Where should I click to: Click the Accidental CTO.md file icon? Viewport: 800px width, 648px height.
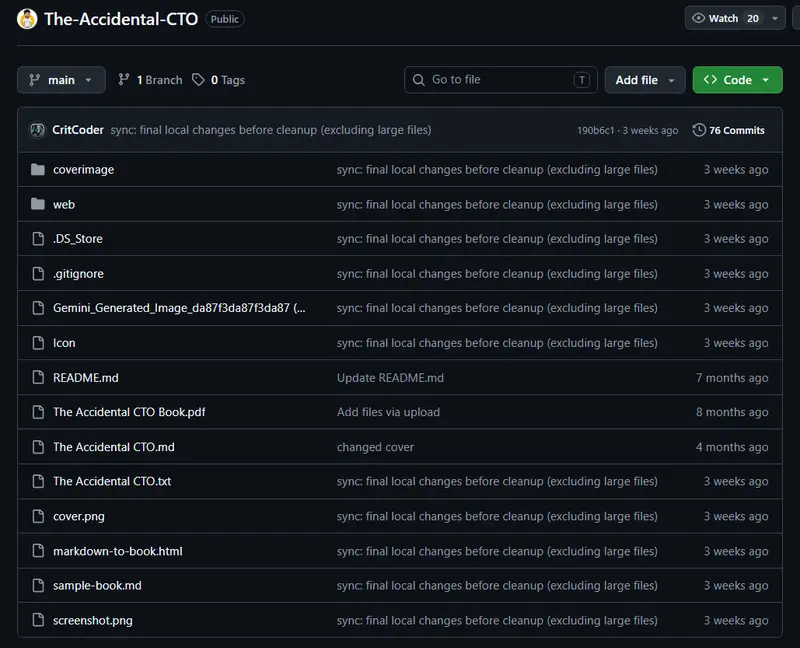point(38,447)
